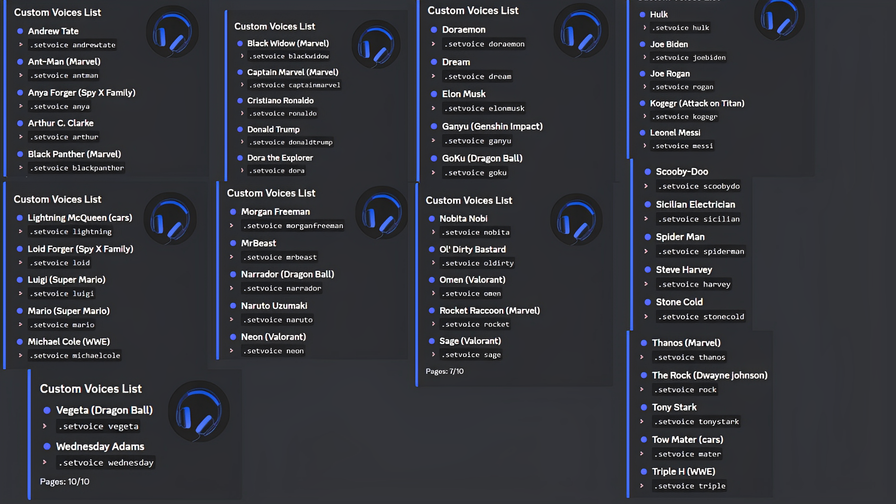
Task: Select 'Scooby-Doo' entry
Action: (x=681, y=171)
